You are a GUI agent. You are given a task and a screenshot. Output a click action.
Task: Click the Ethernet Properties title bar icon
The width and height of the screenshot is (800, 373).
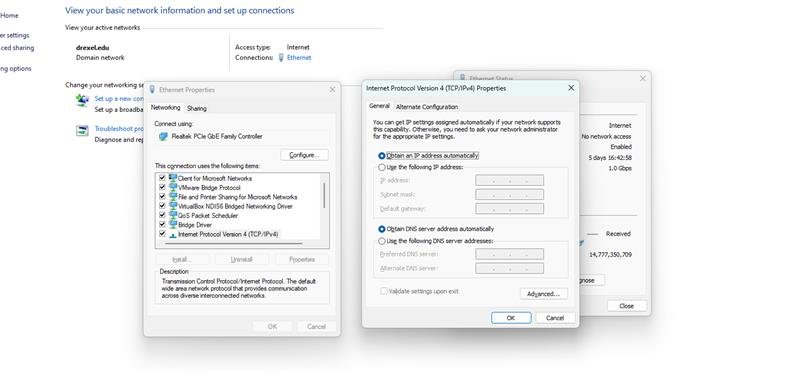[152, 89]
